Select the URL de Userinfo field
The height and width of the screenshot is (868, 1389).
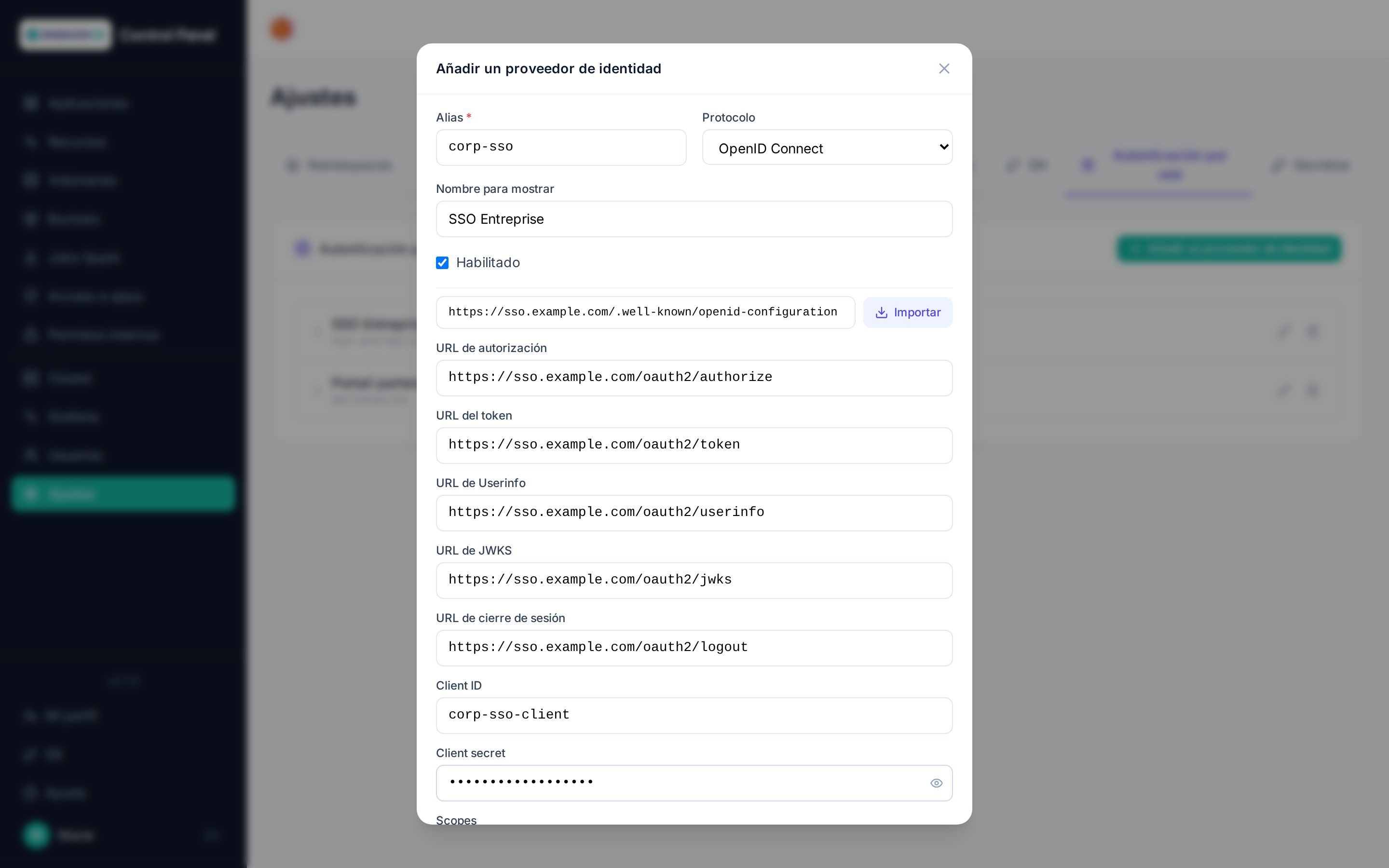click(x=694, y=513)
